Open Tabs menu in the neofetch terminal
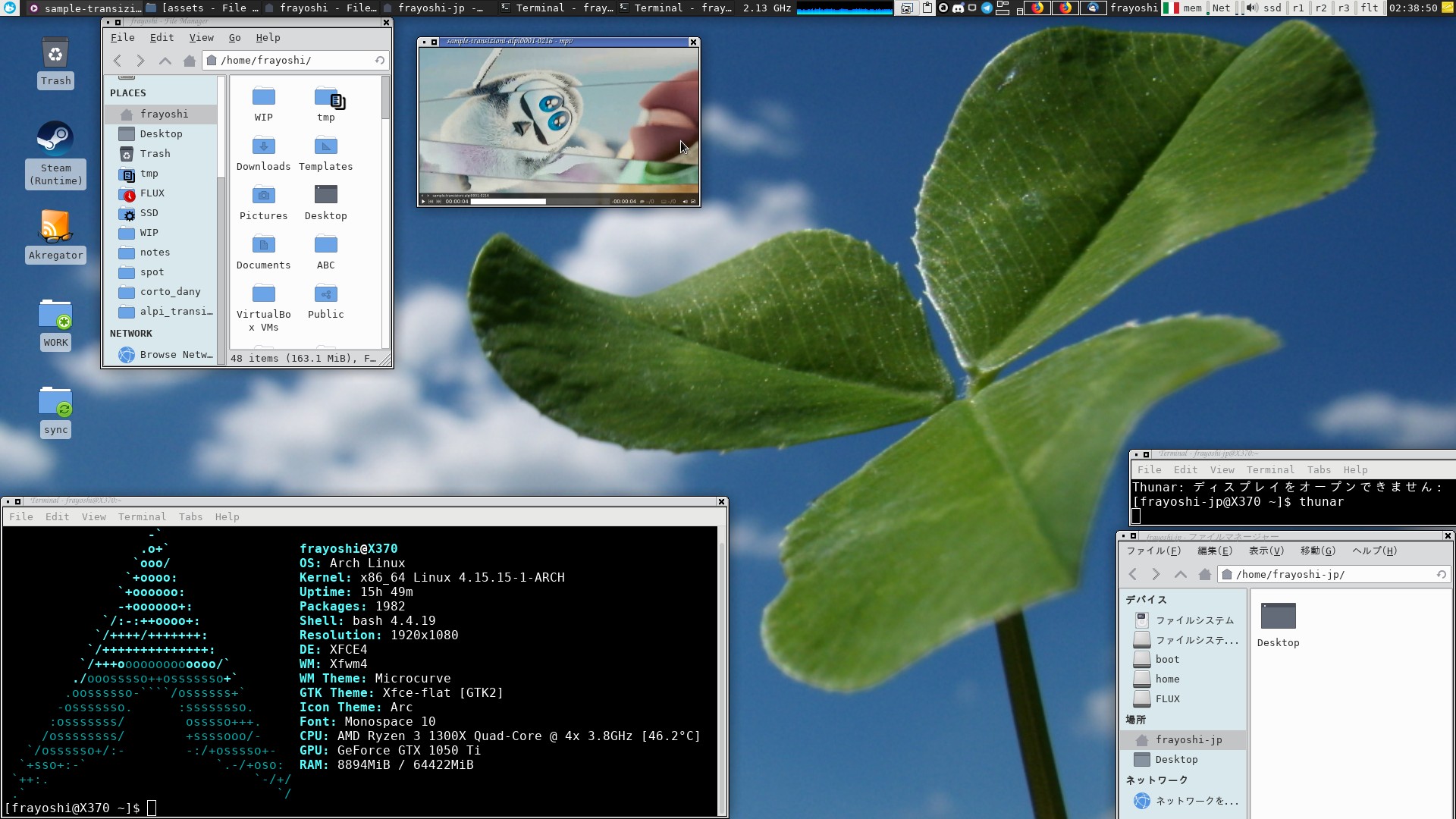Image resolution: width=1456 pixels, height=819 pixels. pyautogui.click(x=190, y=517)
